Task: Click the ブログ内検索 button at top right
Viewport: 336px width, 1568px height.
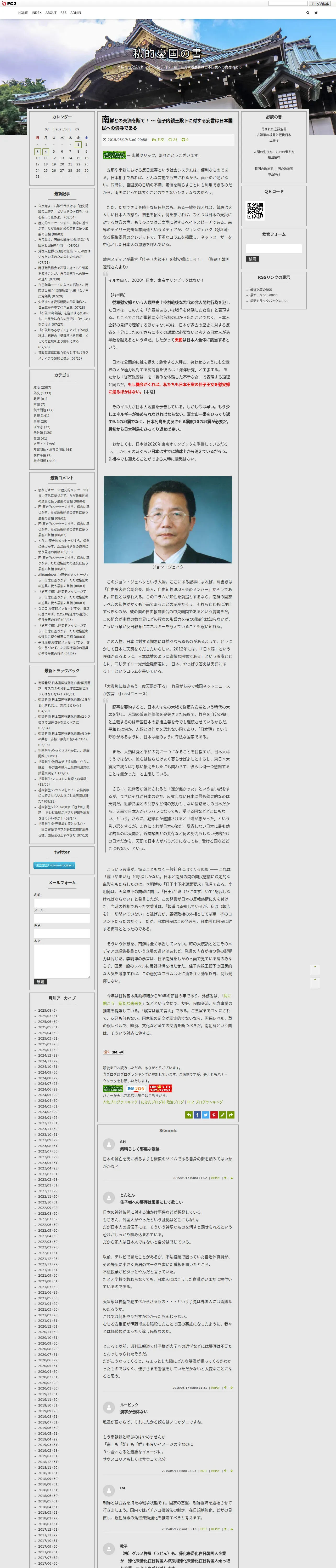Action: (320, 4)
